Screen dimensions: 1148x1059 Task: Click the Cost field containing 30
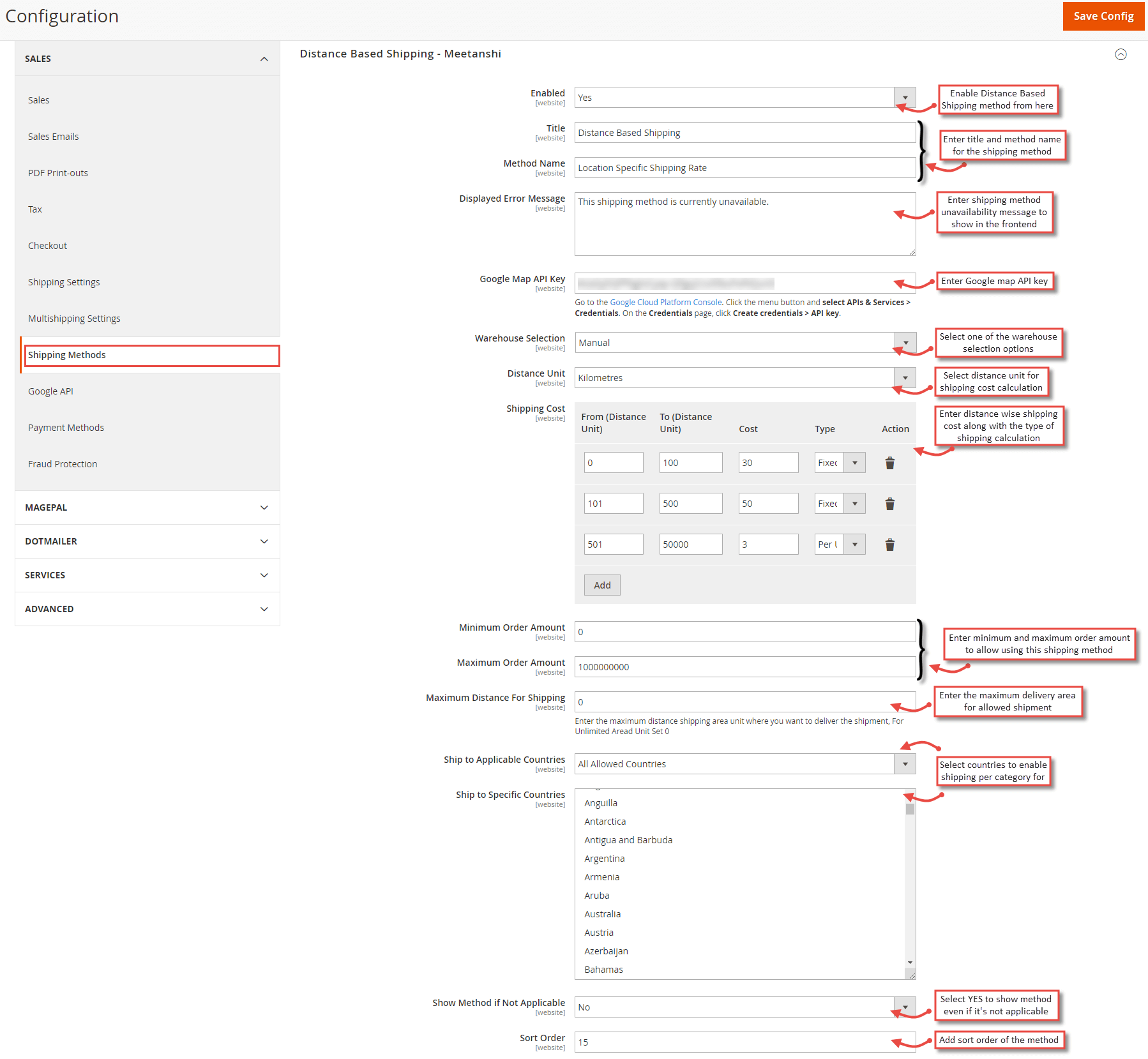coord(769,463)
